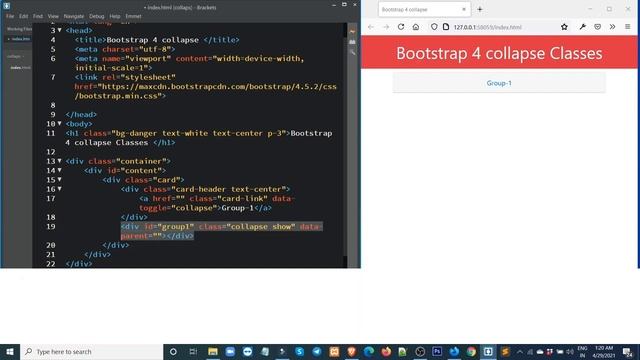This screenshot has height=360, width=640.
Task: Open the File menu in Brackets
Action: tap(10, 16)
